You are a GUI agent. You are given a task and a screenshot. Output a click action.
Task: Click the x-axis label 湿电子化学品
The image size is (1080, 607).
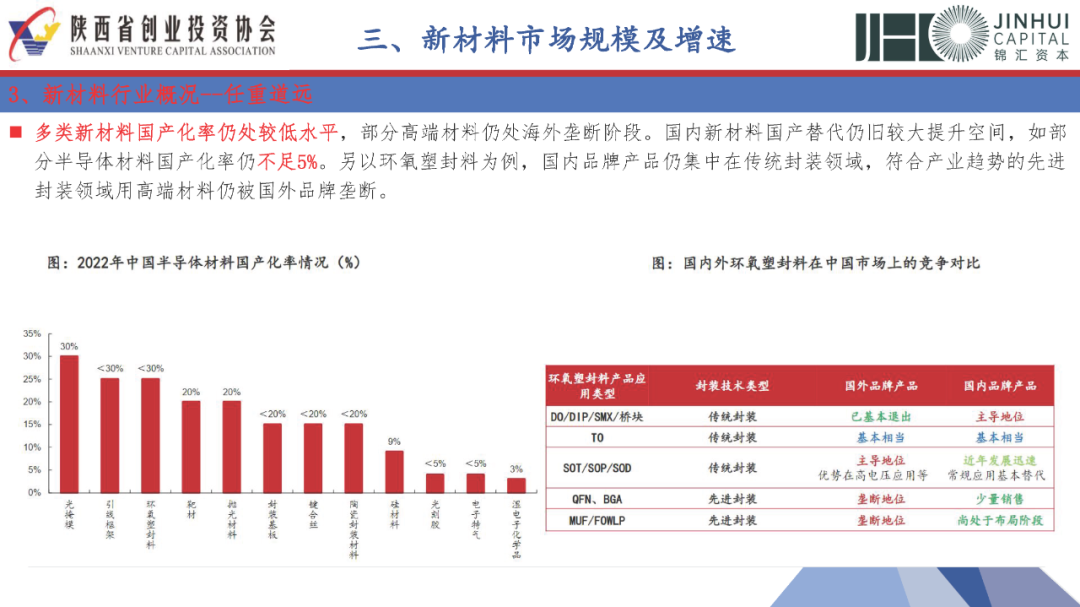pyautogui.click(x=516, y=529)
